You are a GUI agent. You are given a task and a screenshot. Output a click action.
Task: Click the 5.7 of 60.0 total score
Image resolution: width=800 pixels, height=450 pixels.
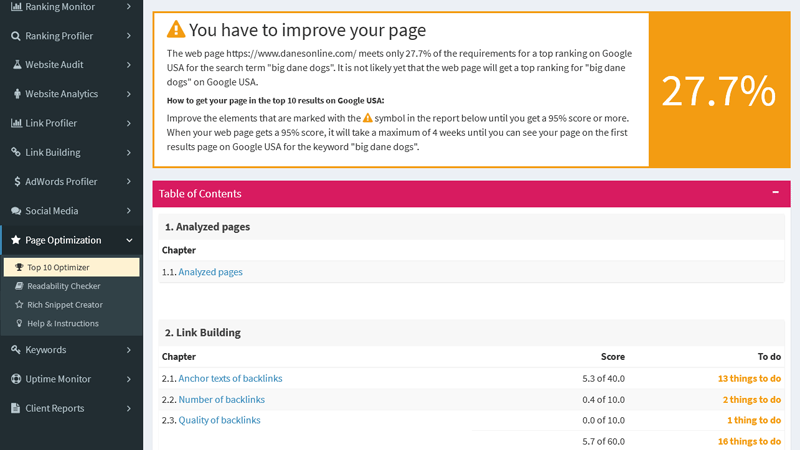603,441
